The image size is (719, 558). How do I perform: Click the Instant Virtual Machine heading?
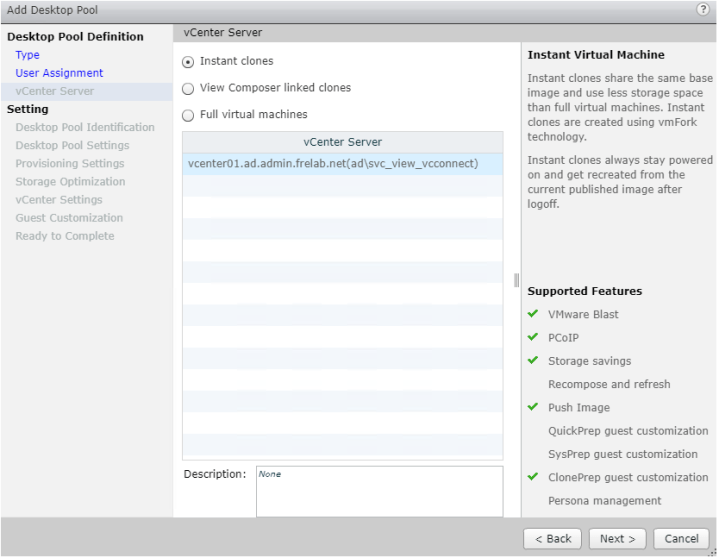596,55
